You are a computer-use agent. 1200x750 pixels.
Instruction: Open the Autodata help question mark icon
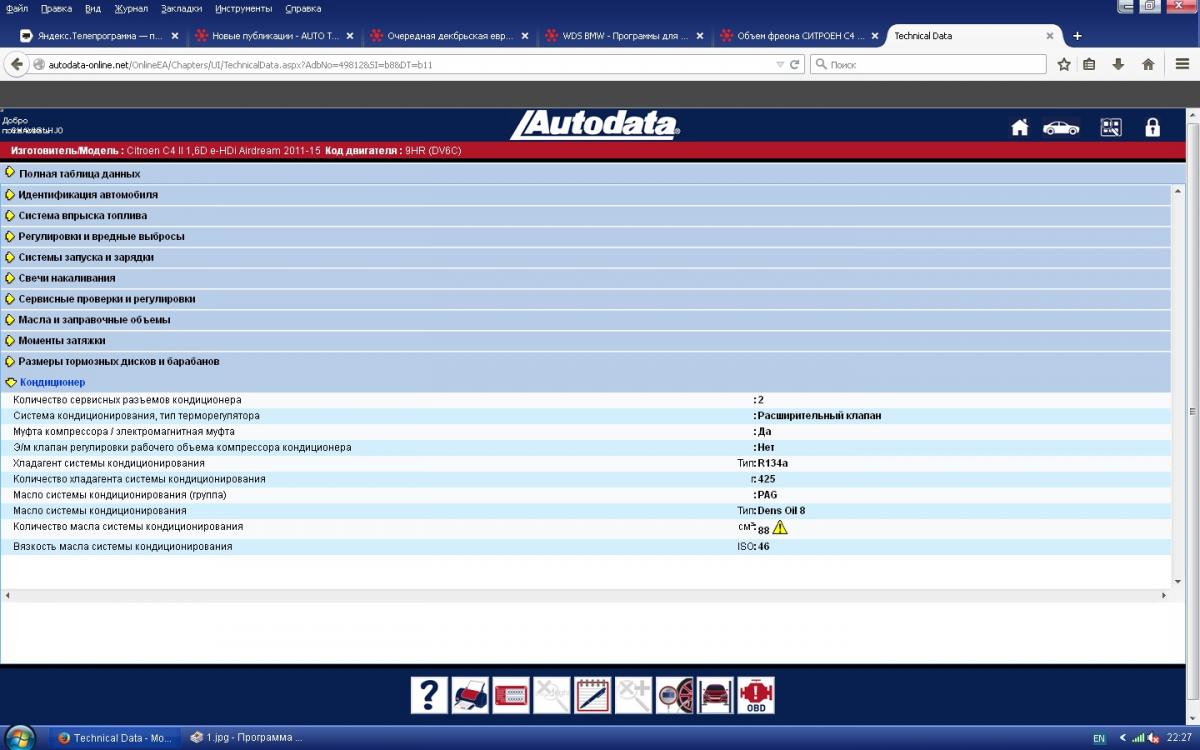[429, 695]
